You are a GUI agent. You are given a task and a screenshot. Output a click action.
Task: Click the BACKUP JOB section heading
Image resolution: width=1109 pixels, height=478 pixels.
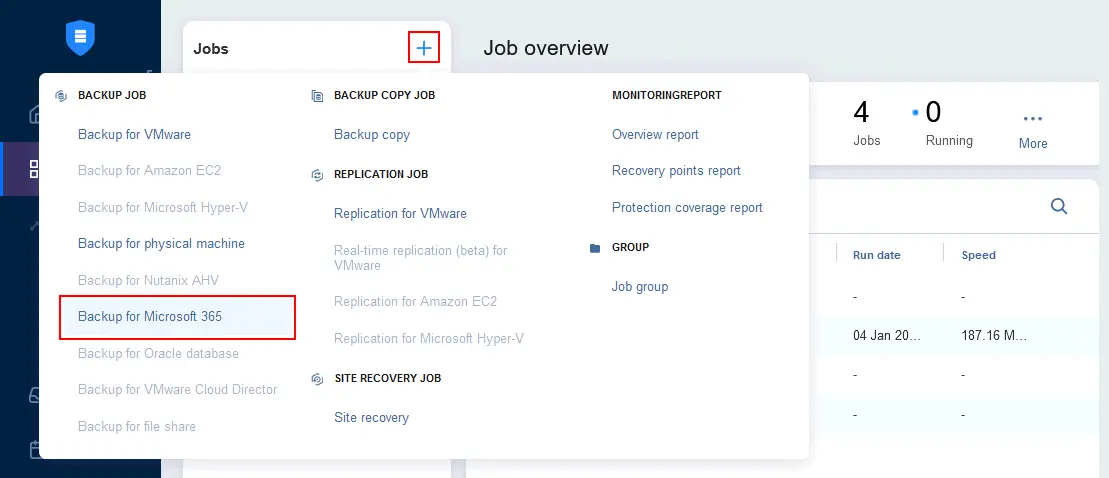pyautogui.click(x=112, y=95)
